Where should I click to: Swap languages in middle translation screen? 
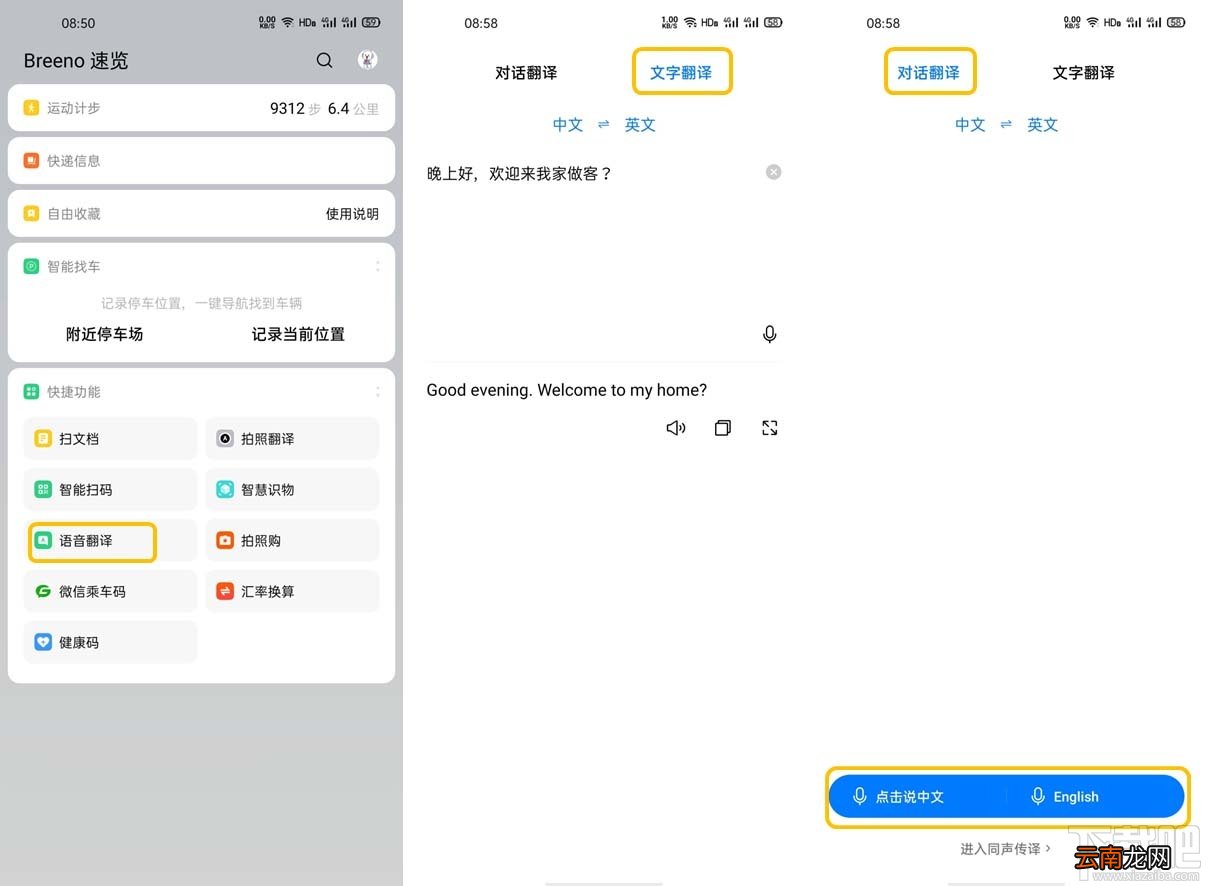click(x=604, y=125)
